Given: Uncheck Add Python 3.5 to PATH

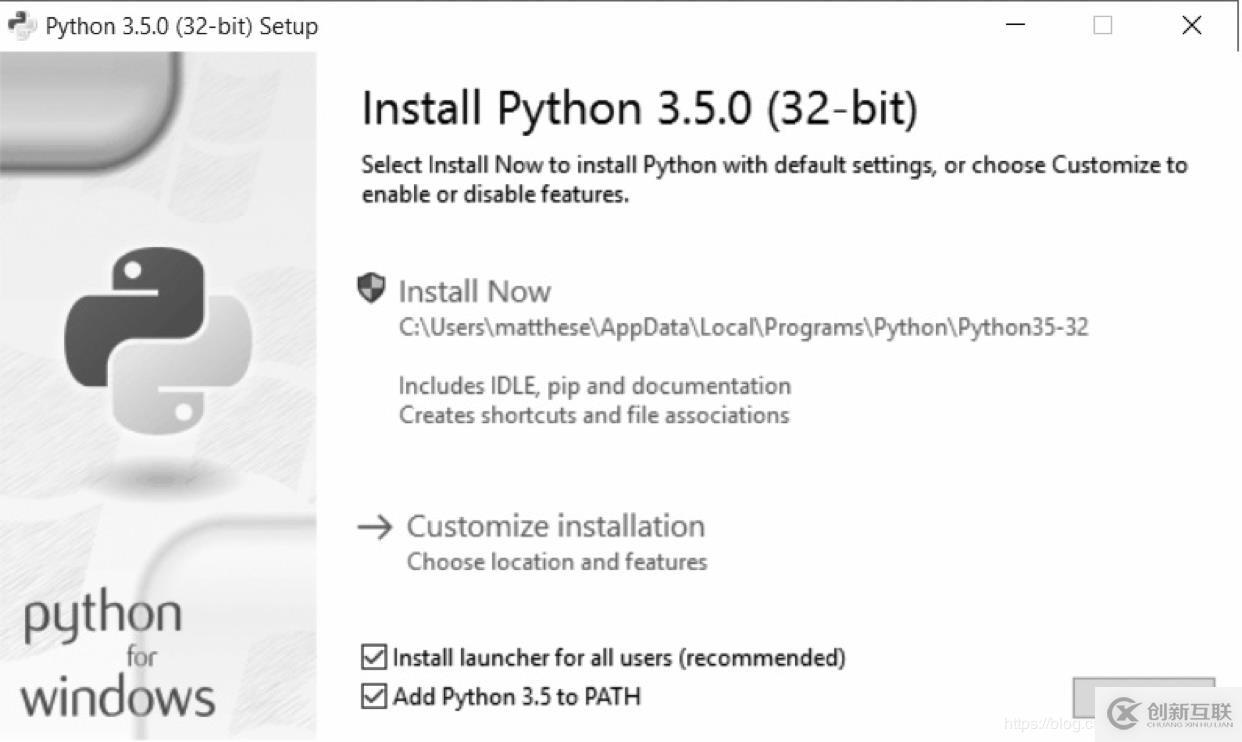Looking at the screenshot, I should click(374, 696).
